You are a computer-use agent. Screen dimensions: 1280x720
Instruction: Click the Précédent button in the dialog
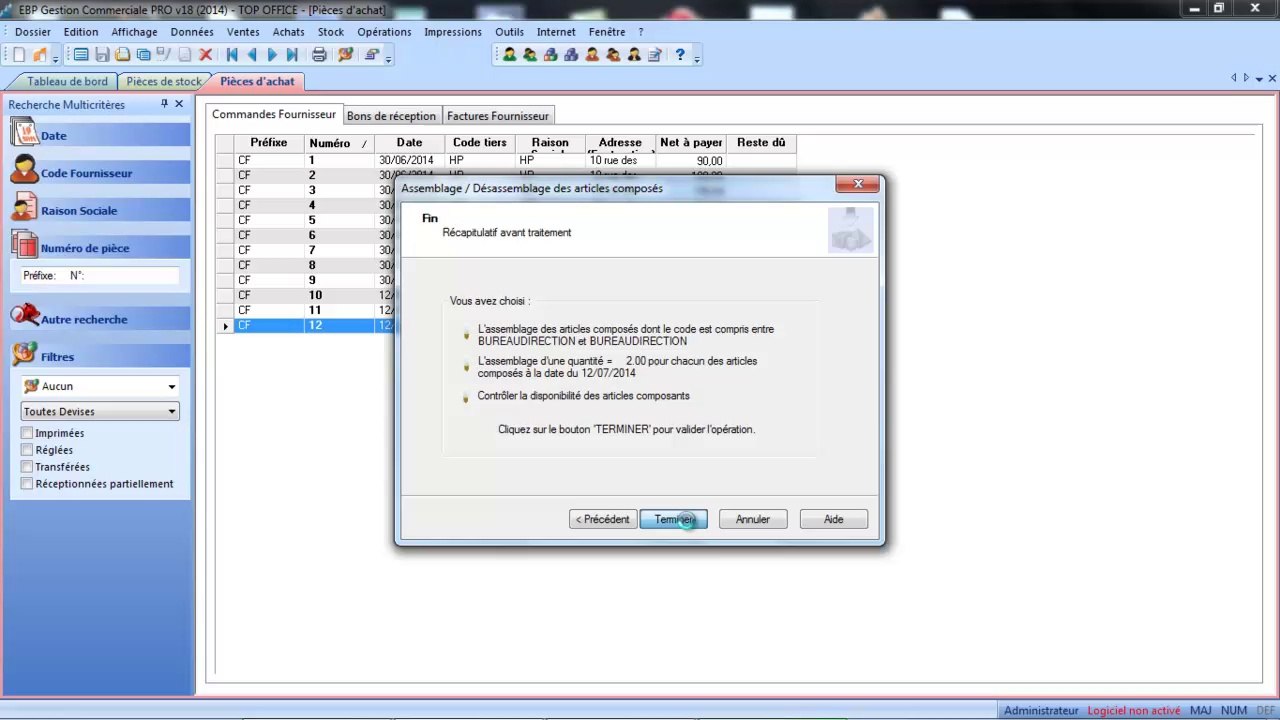[x=602, y=519]
